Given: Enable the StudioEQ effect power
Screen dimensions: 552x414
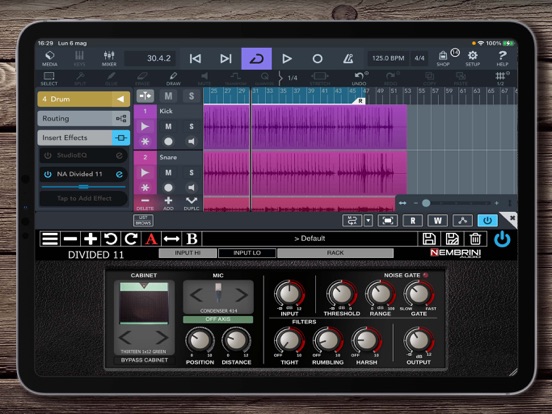Looking at the screenshot, I should point(48,155).
